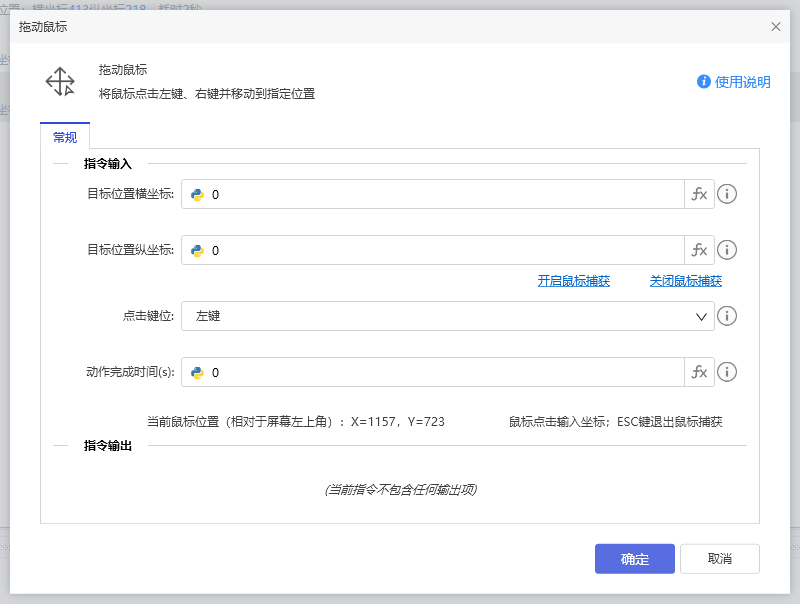Image resolution: width=800 pixels, height=604 pixels.
Task: Click Python icon in 目标位置横坐标 field
Action: click(198, 195)
